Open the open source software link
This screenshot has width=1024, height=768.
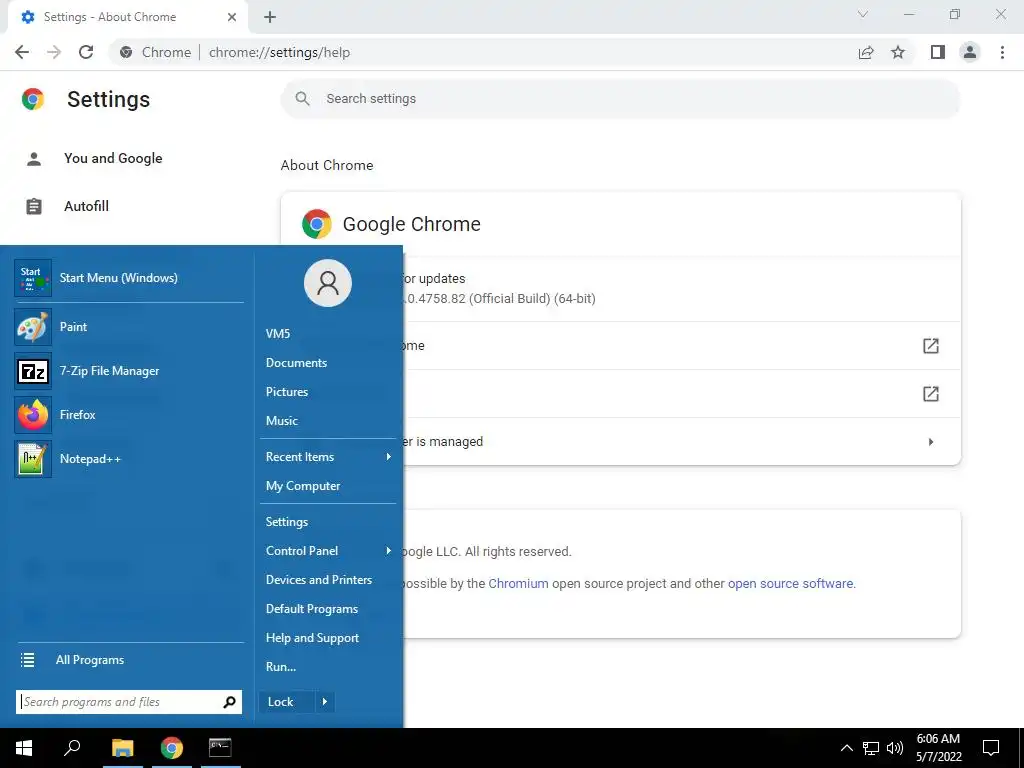tap(790, 584)
